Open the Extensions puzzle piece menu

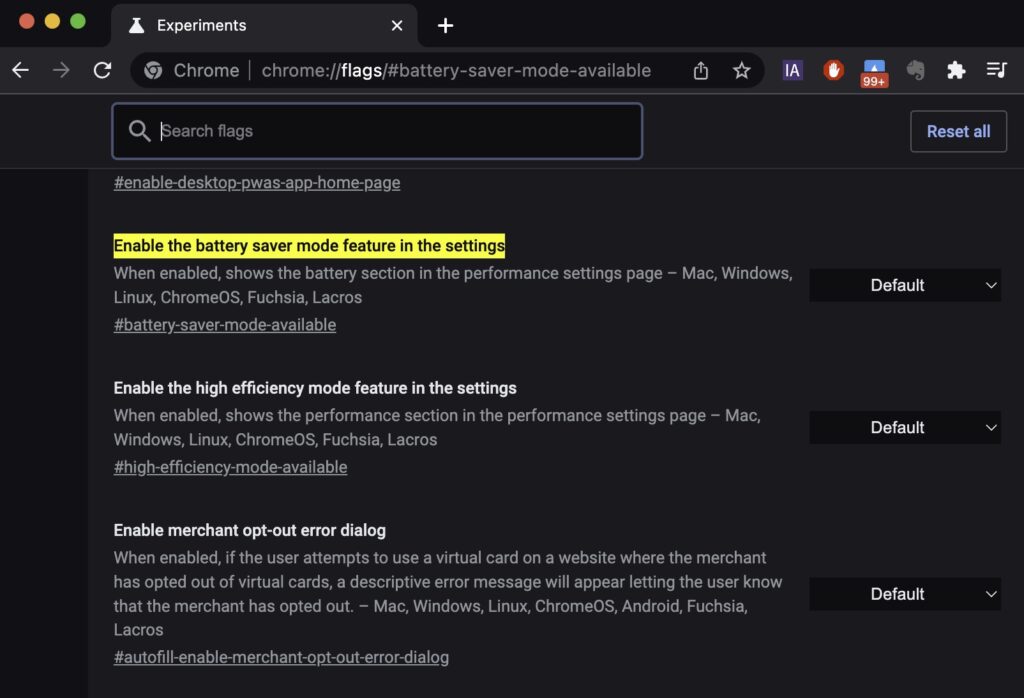(x=956, y=70)
